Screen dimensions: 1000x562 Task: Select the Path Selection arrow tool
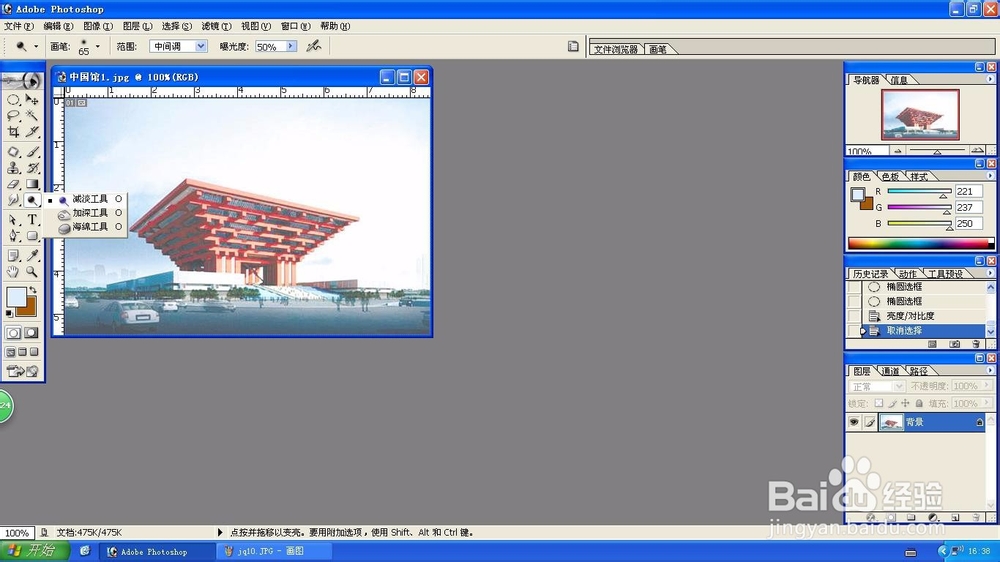click(x=13, y=220)
